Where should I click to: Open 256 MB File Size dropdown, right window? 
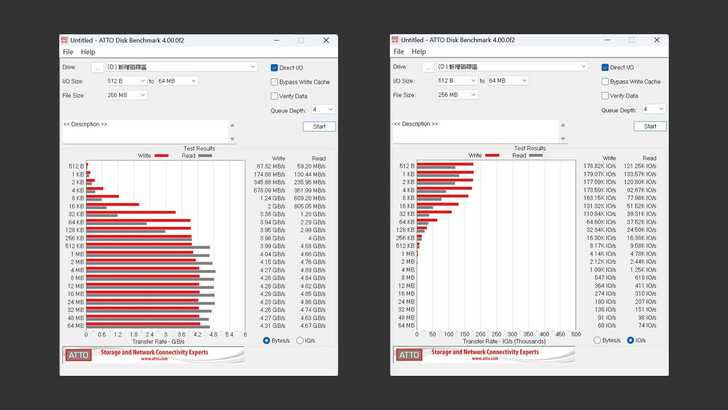456,95
